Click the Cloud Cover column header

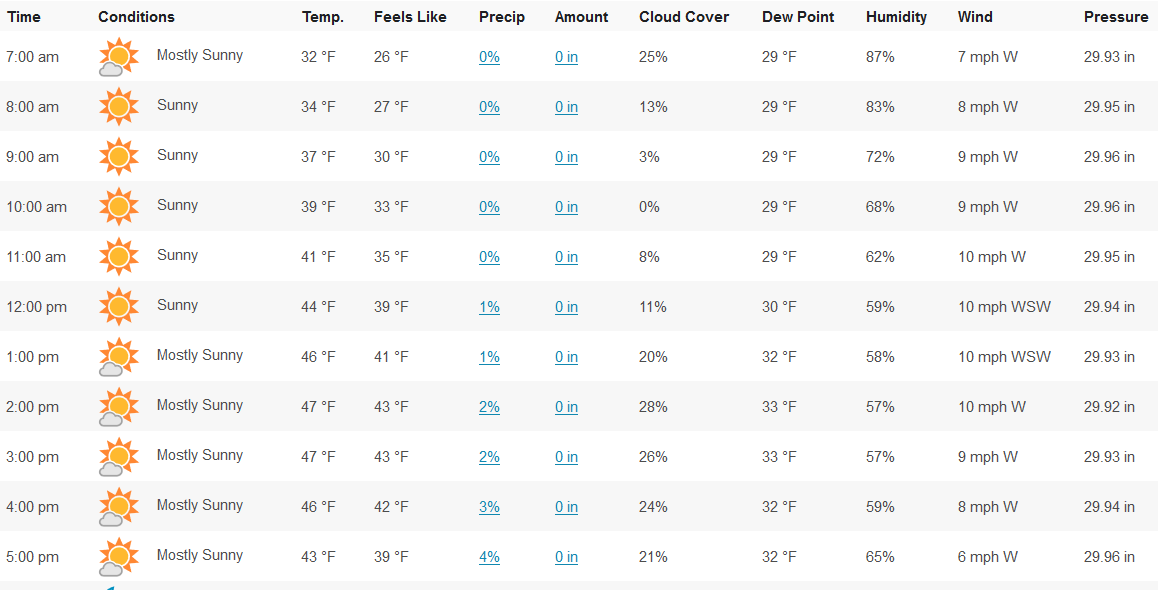point(684,17)
